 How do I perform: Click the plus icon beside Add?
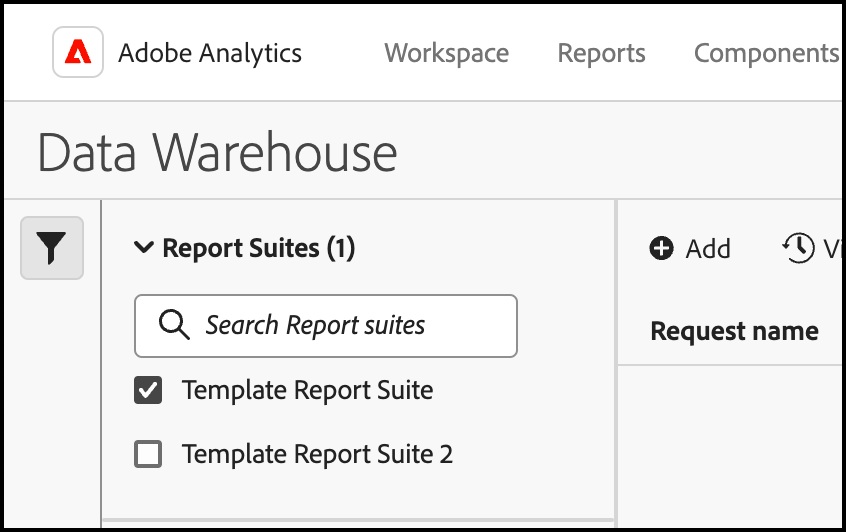tap(661, 249)
